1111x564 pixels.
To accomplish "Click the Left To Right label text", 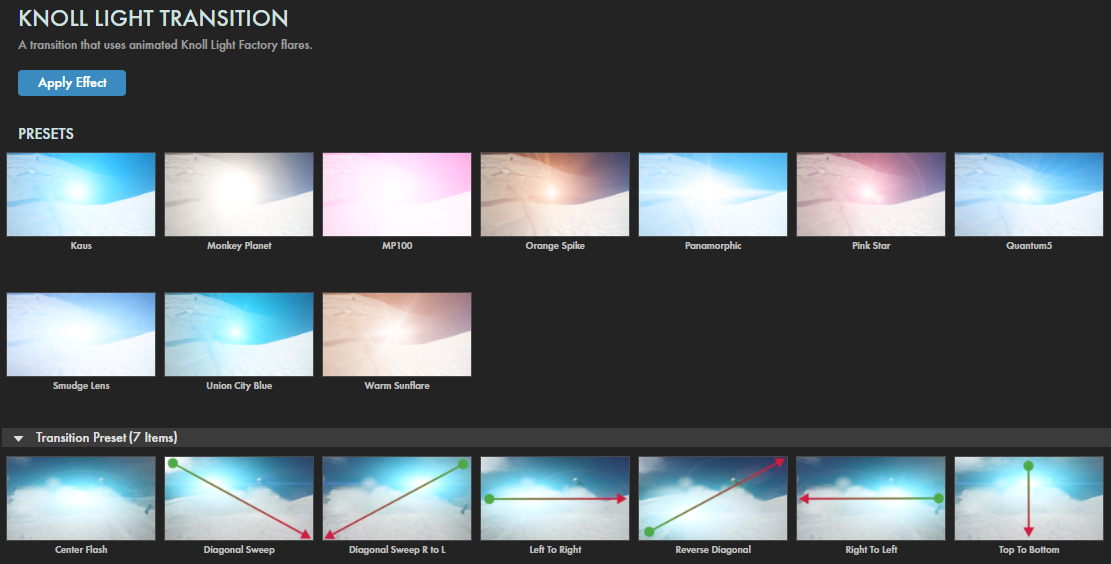I will (x=555, y=550).
